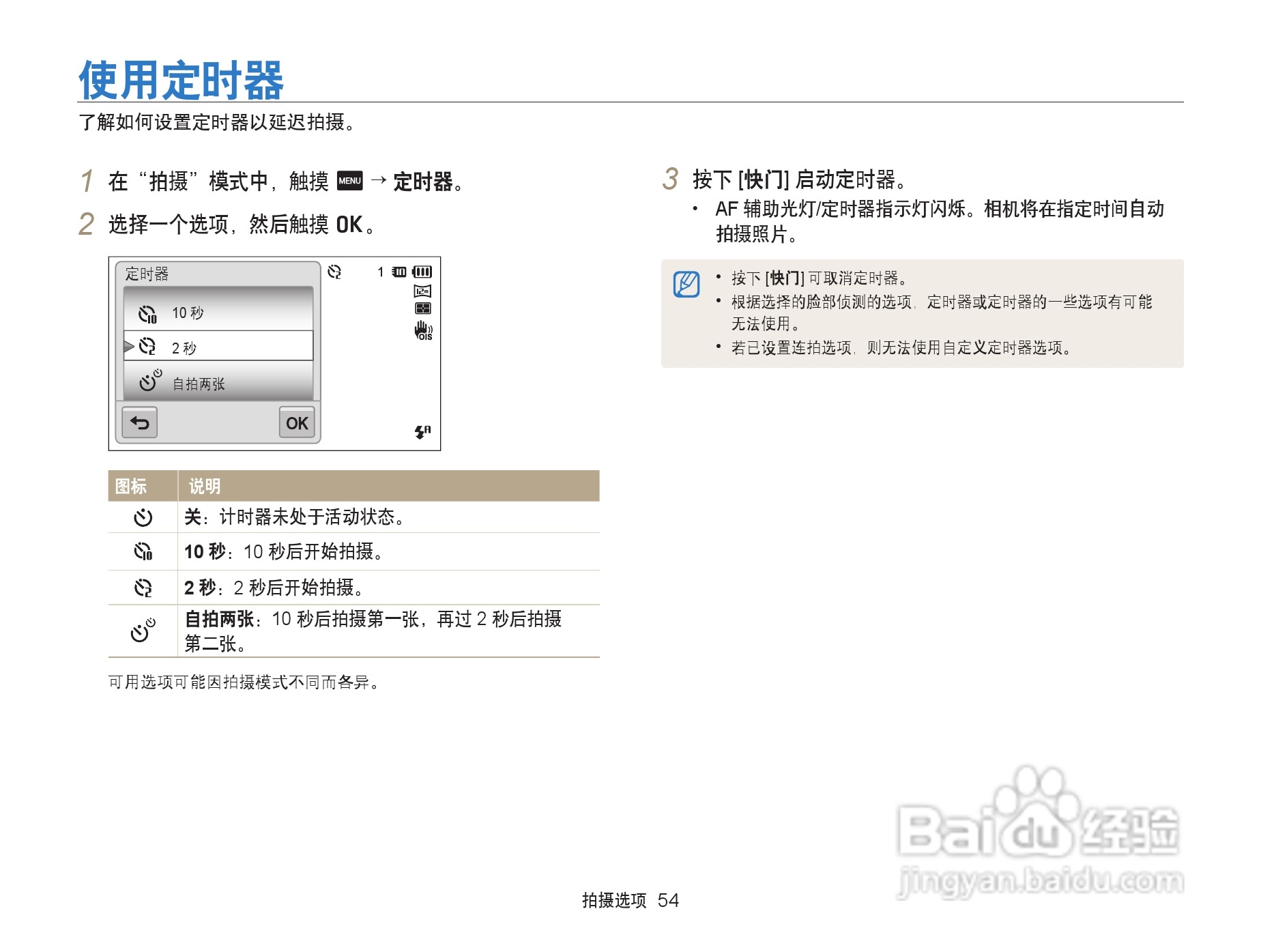The width and height of the screenshot is (1261, 952).
Task: Click the double-shot timer icon in menu
Action: (x=150, y=381)
